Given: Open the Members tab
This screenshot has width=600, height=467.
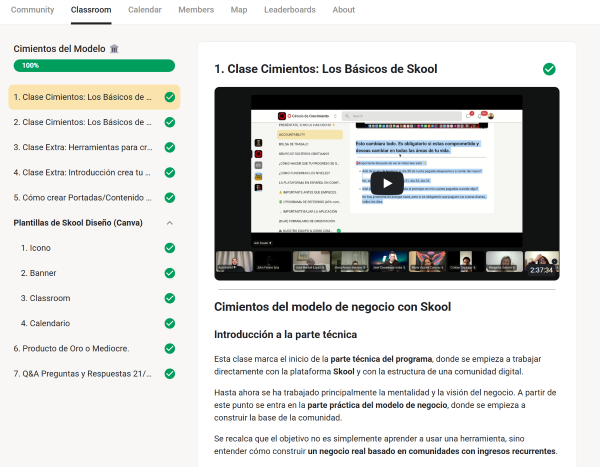Looking at the screenshot, I should (196, 10).
